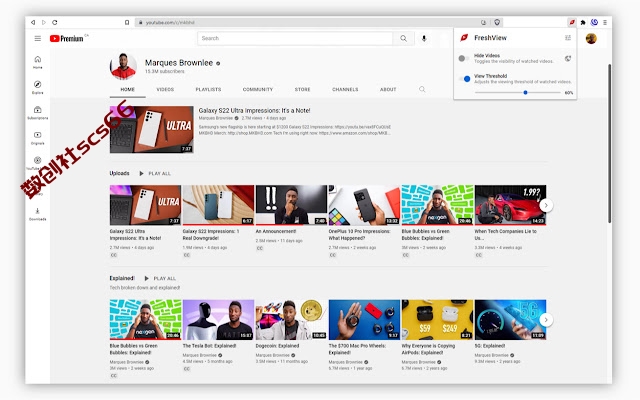The height and width of the screenshot is (400, 640).
Task: Open An Announcement video thumbnail
Action: [291, 205]
